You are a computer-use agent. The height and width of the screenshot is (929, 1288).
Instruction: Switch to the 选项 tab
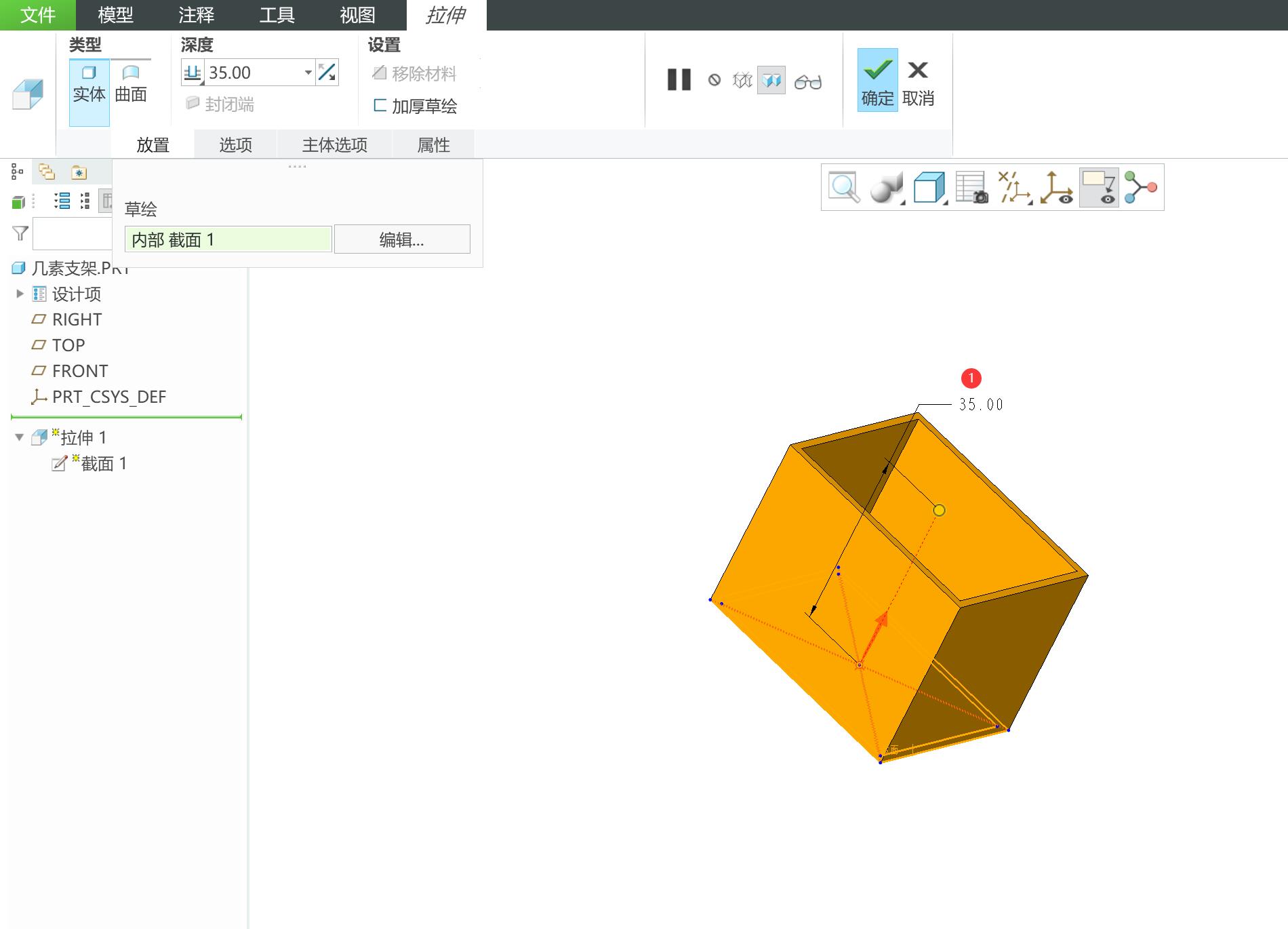point(236,144)
